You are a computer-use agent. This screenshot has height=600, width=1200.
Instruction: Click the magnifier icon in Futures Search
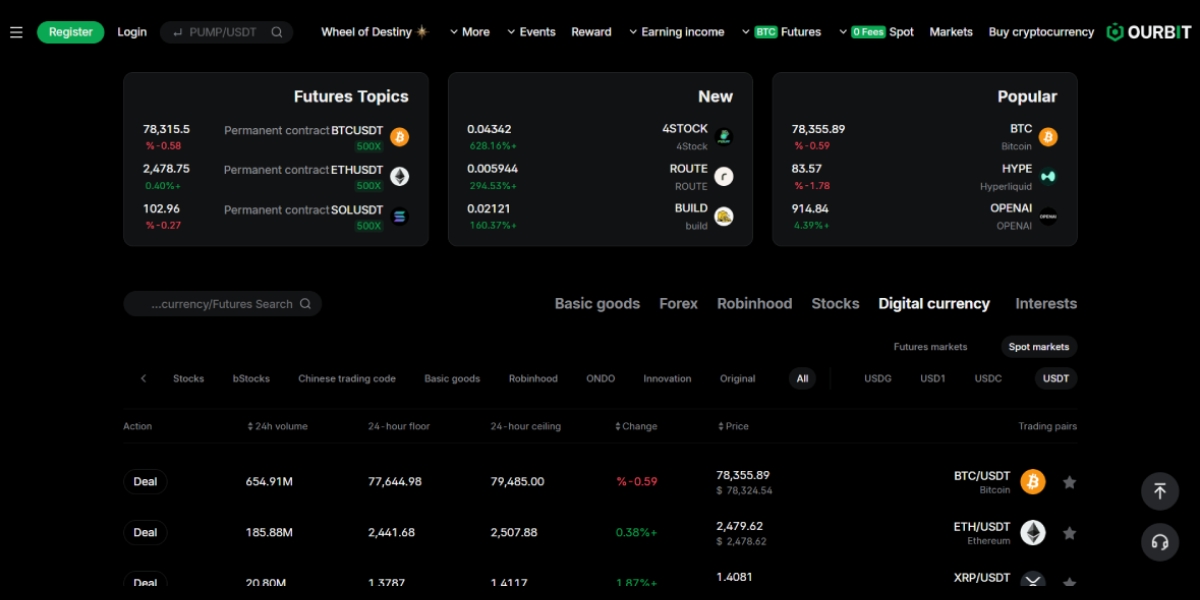click(305, 304)
